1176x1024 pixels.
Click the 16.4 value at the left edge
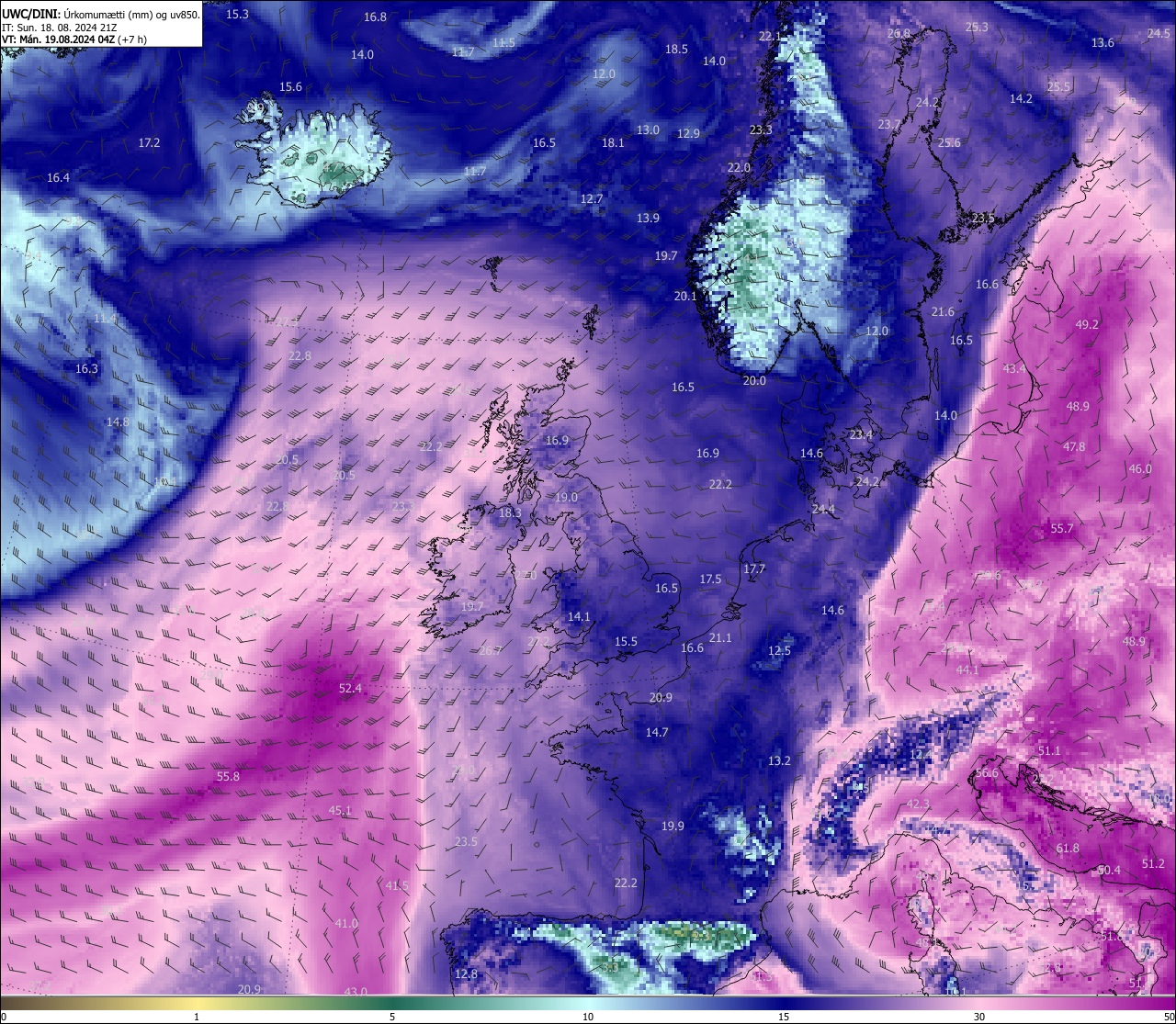coord(58,177)
